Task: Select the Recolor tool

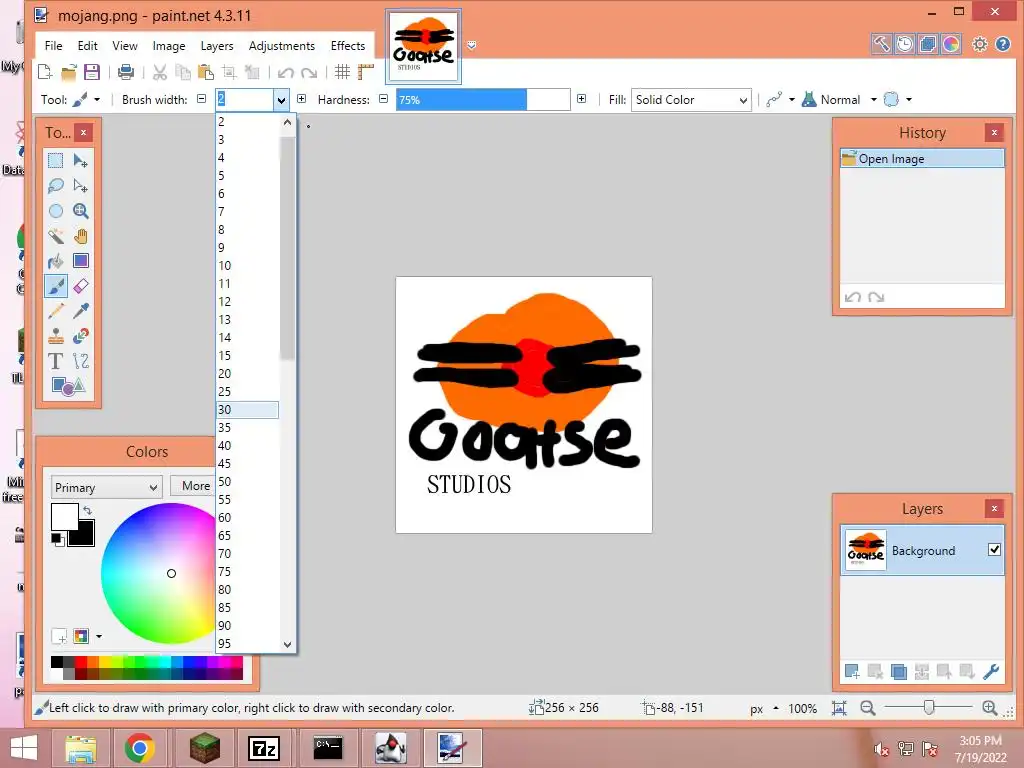Action: 81,336
